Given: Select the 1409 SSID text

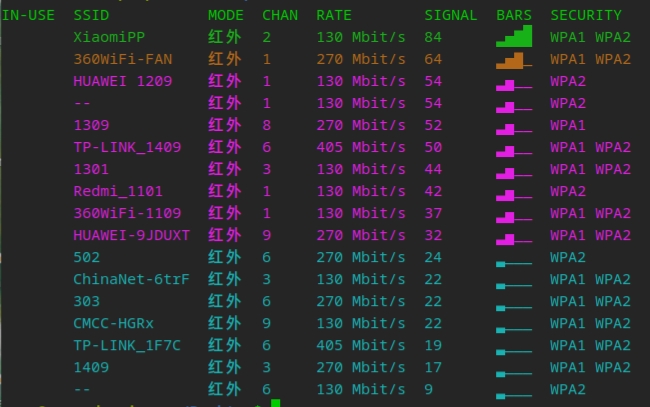Looking at the screenshot, I should point(91,367).
